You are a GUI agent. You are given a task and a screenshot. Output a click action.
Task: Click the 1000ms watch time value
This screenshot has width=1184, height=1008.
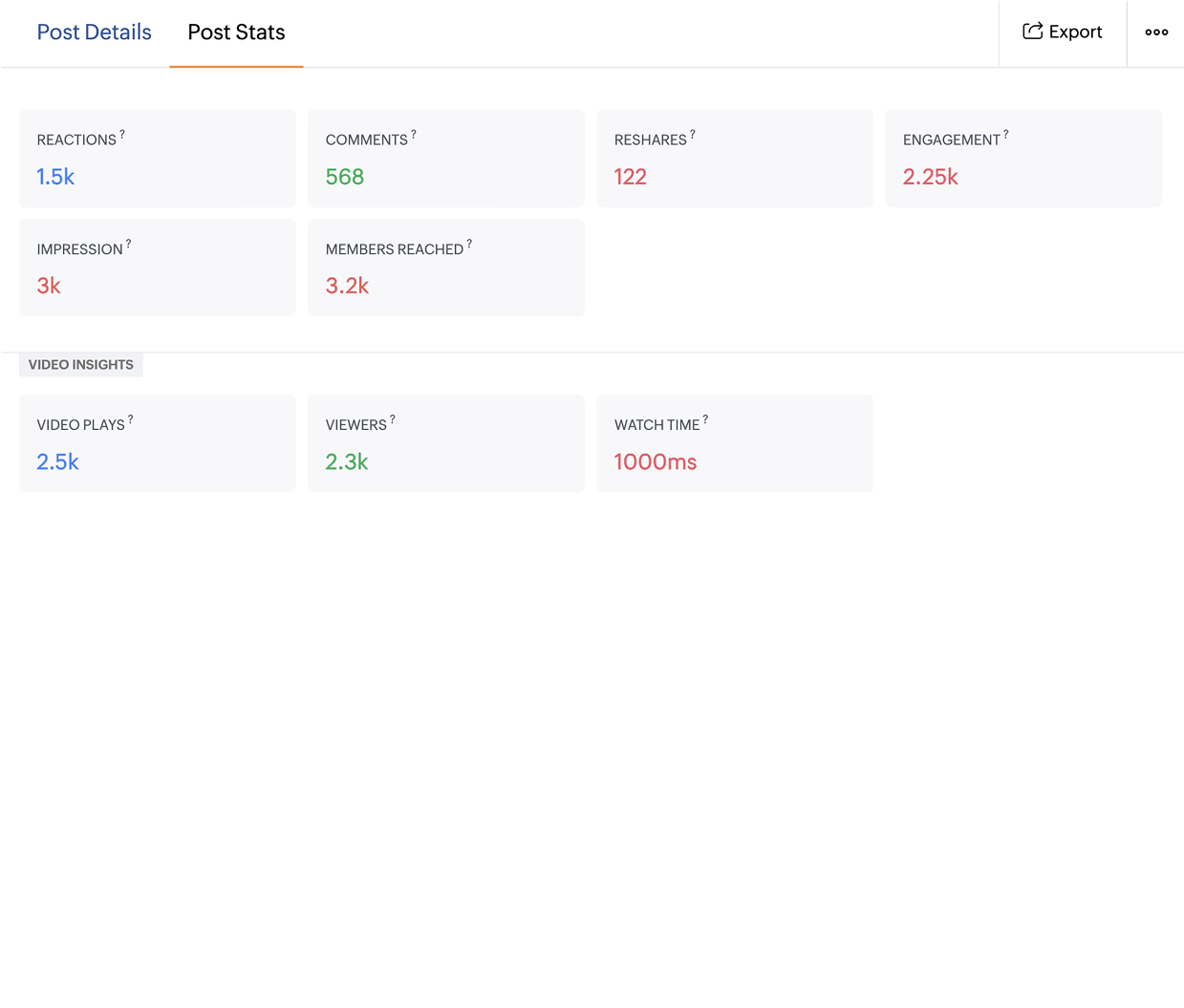[656, 462]
